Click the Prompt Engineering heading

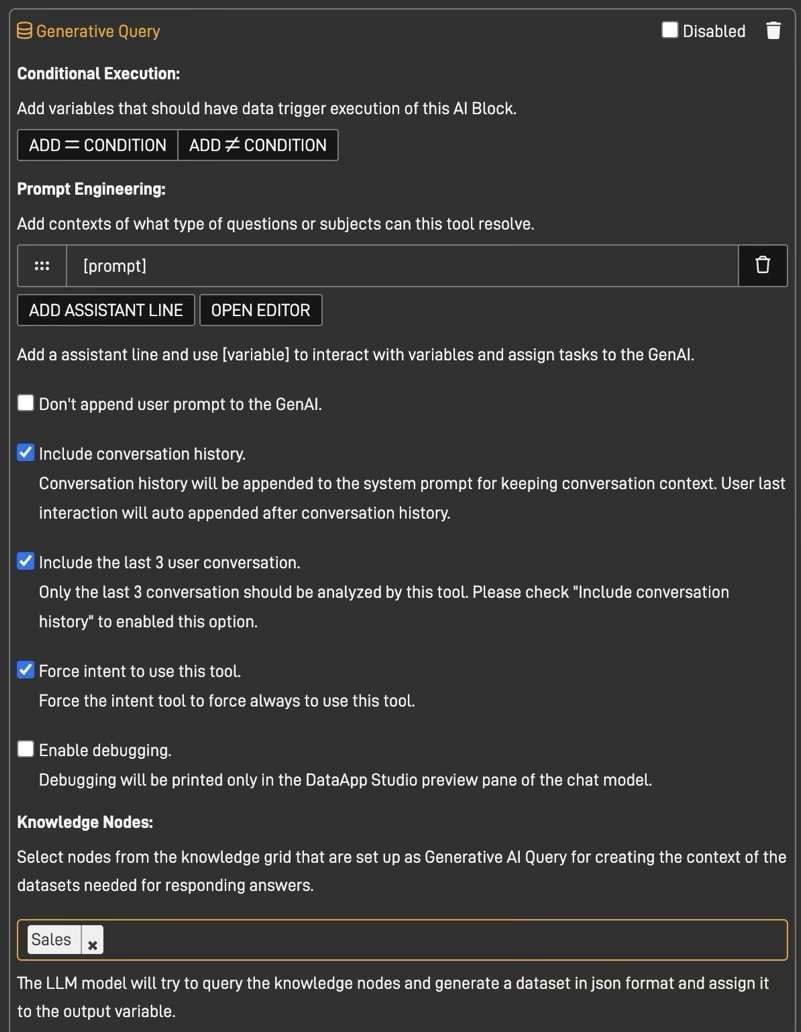[x=91, y=190]
